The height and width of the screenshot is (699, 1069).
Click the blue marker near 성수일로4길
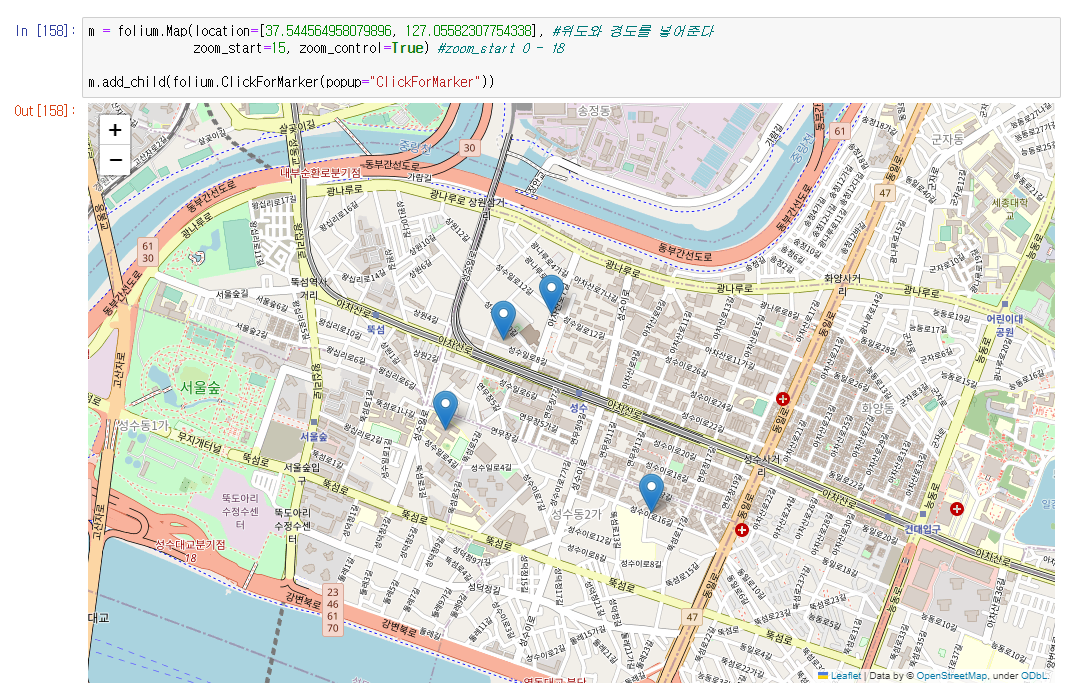(446, 409)
